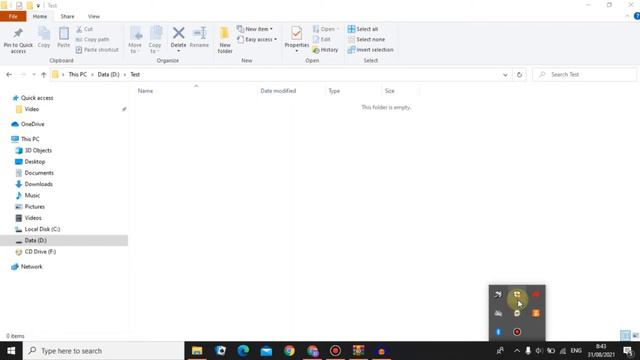640x360 pixels.
Task: Open the File menu tab
Action: tap(13, 16)
